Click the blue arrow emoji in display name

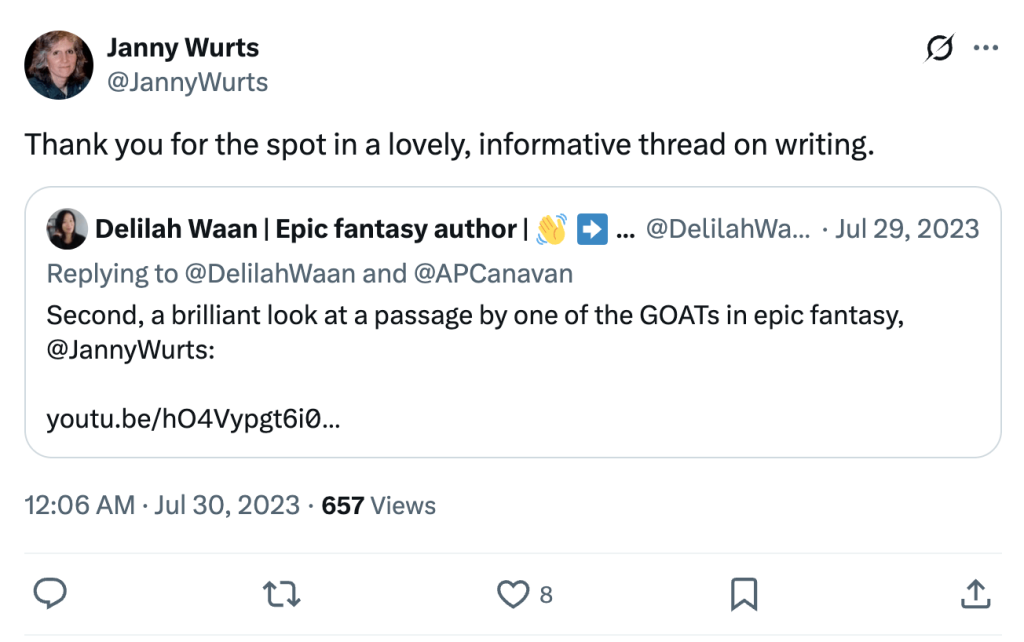tap(591, 228)
